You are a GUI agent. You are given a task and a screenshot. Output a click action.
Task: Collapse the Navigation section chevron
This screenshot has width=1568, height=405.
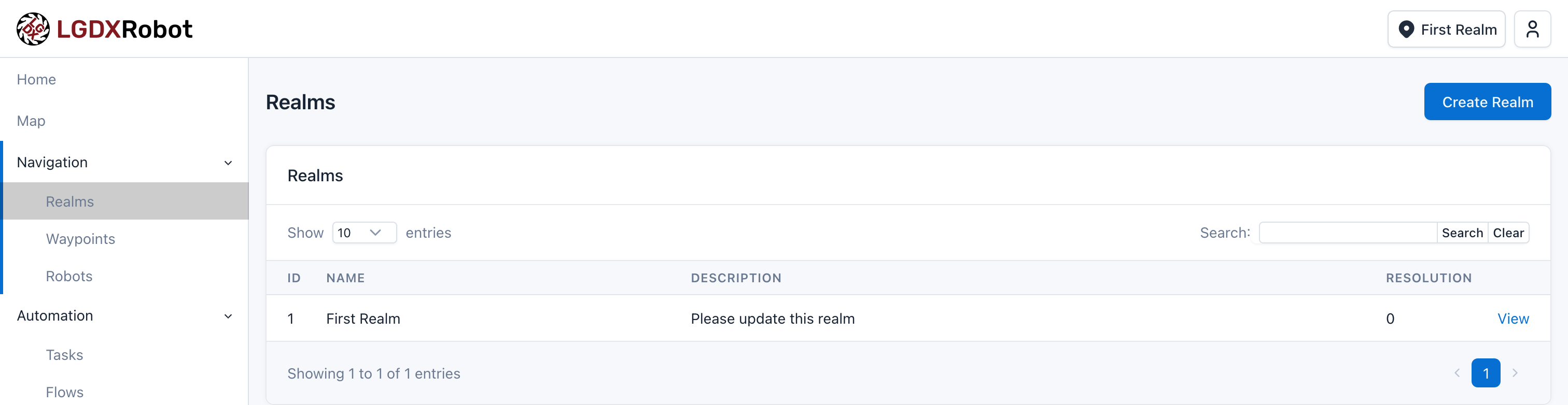tap(228, 163)
